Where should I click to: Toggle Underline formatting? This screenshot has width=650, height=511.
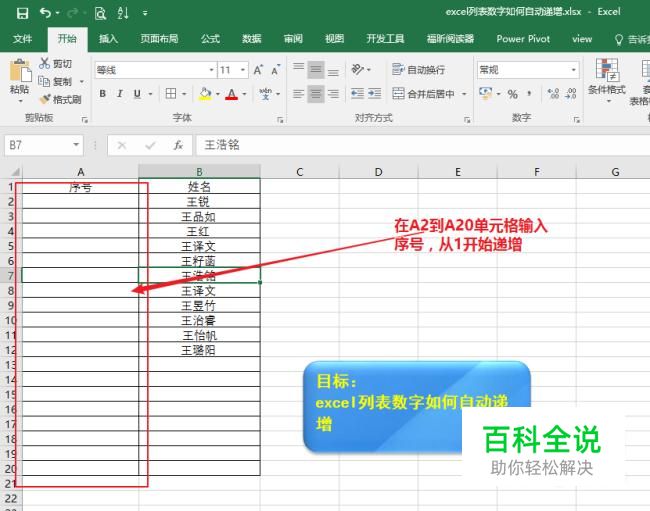pos(137,94)
